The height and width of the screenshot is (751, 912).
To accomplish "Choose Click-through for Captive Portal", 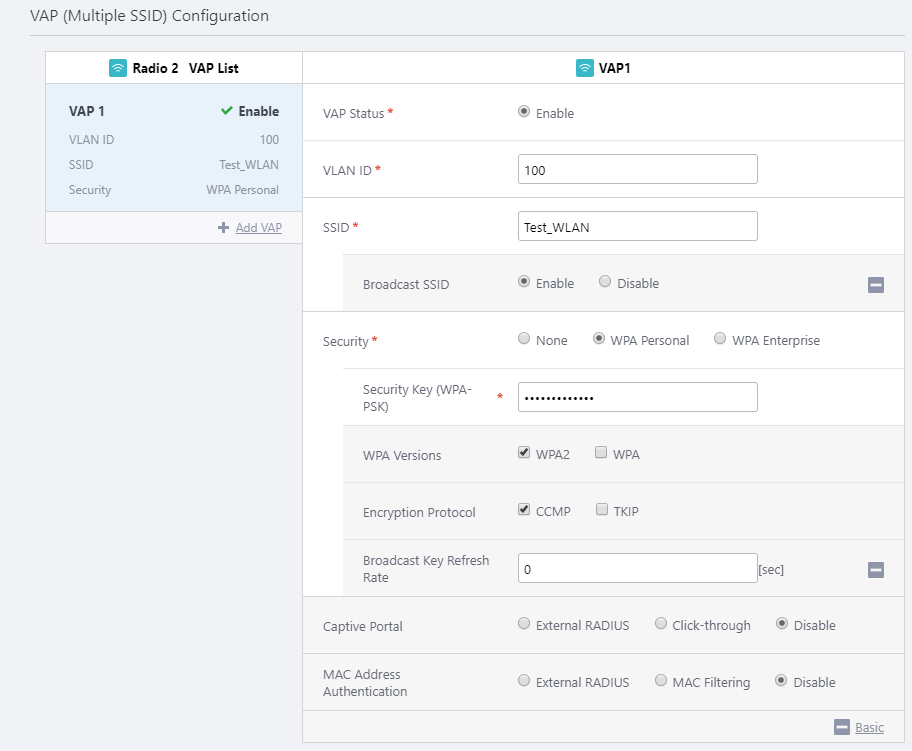I will tap(661, 625).
